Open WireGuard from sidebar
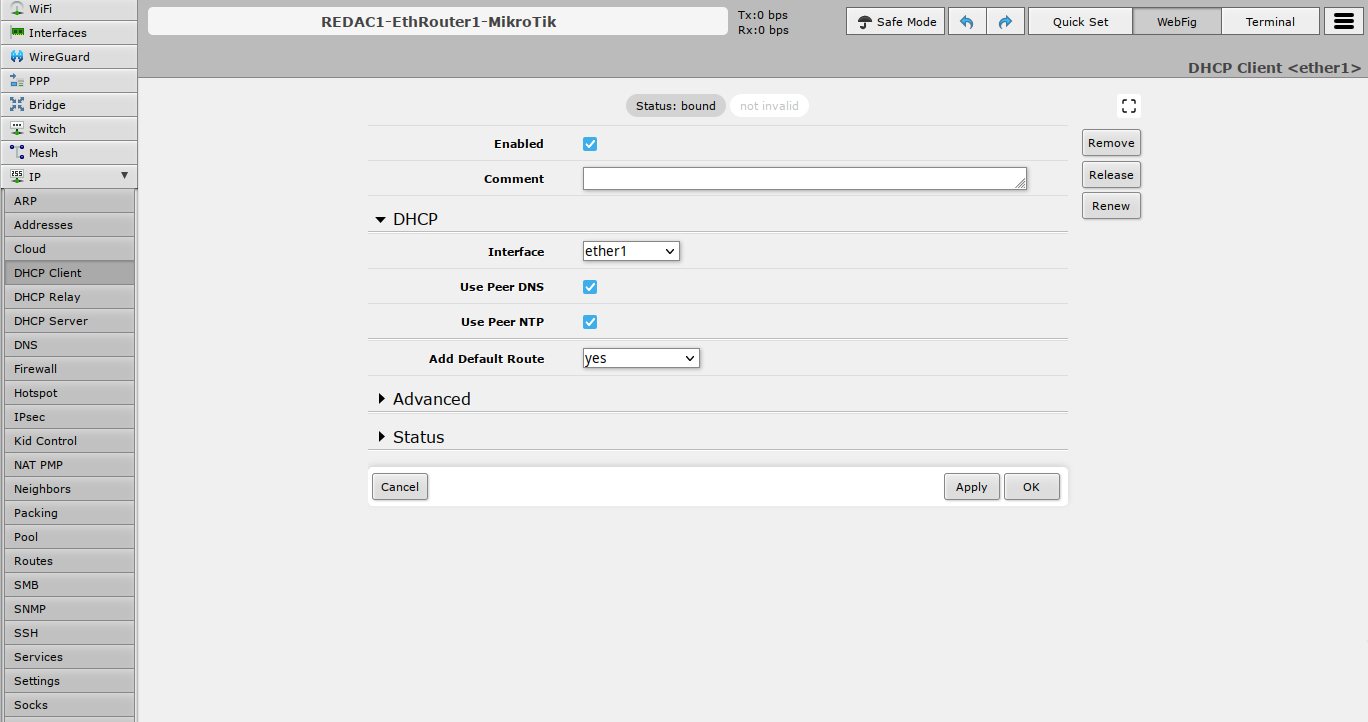 [59, 57]
